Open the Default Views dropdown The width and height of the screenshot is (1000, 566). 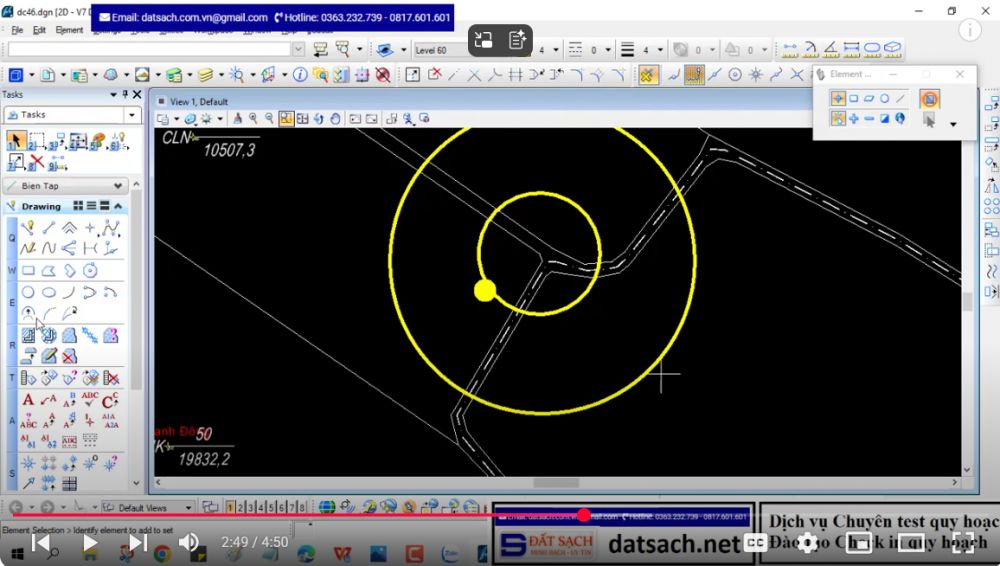[188, 508]
